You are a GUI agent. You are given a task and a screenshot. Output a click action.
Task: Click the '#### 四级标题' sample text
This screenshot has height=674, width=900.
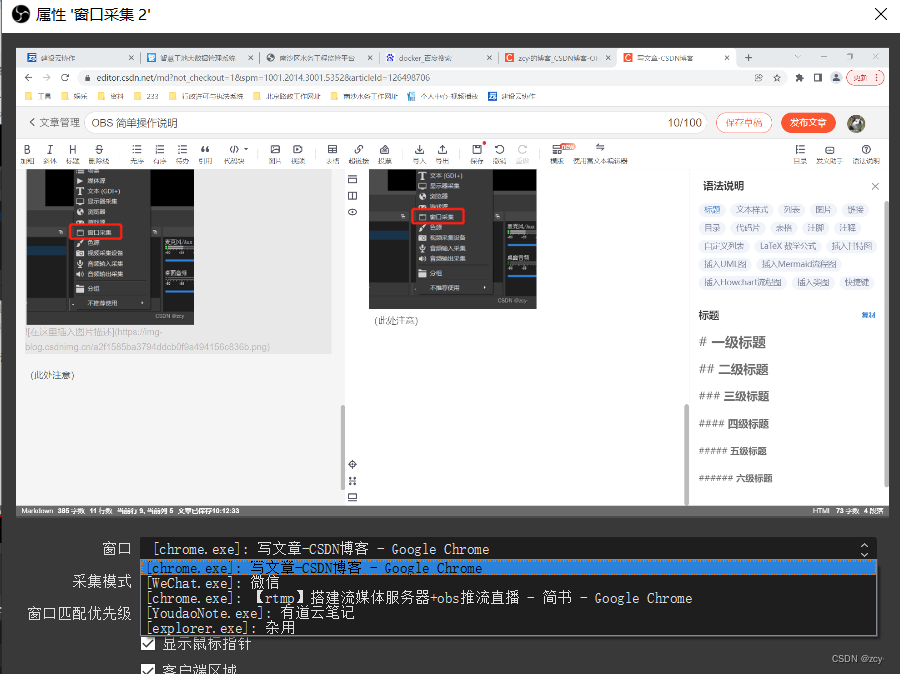coord(734,424)
